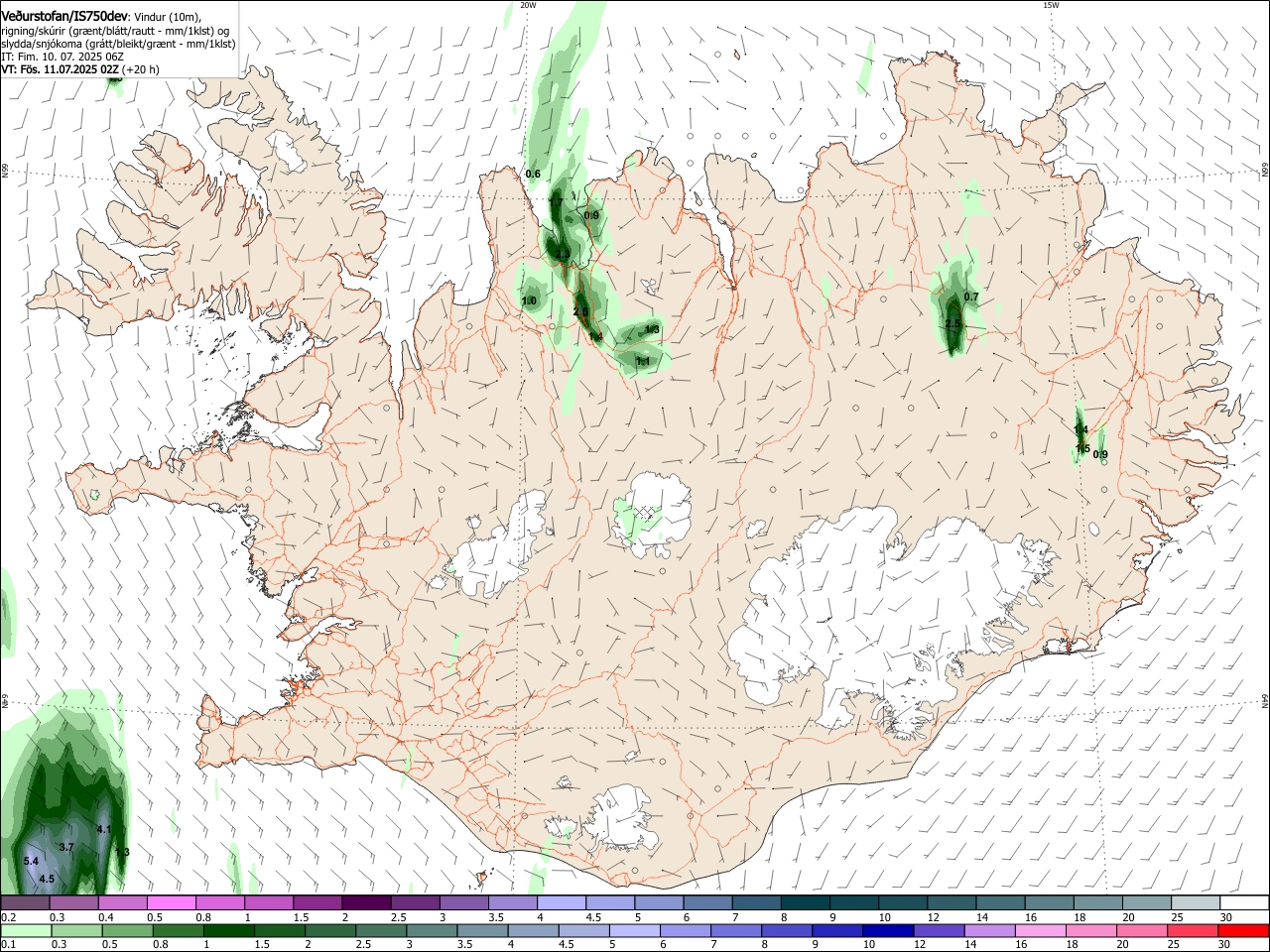The width and height of the screenshot is (1270, 952).
Task: Click the 0.1 label under the lower legend row
Action: point(8,945)
